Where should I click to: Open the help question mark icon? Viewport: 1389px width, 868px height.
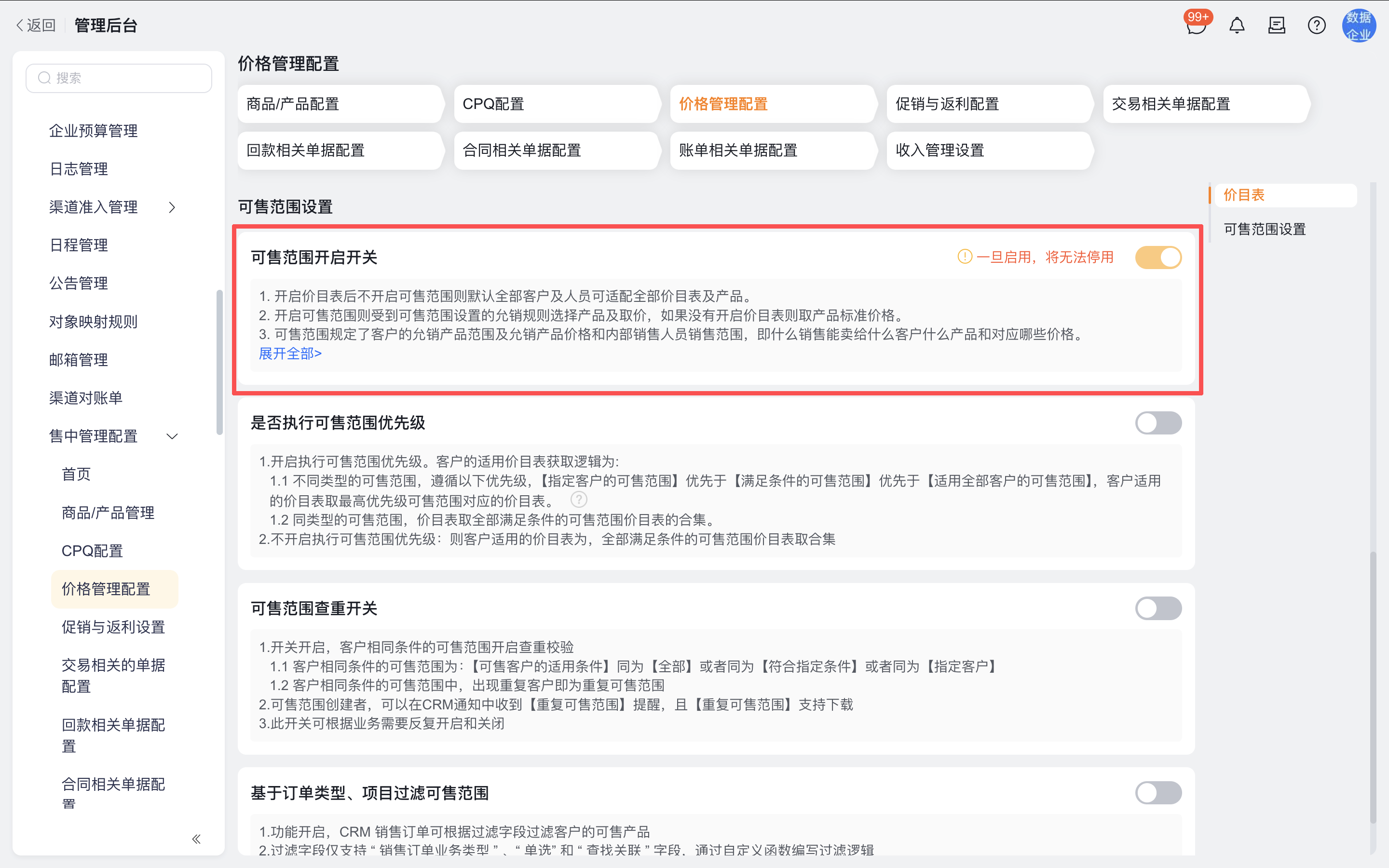pos(1317,25)
